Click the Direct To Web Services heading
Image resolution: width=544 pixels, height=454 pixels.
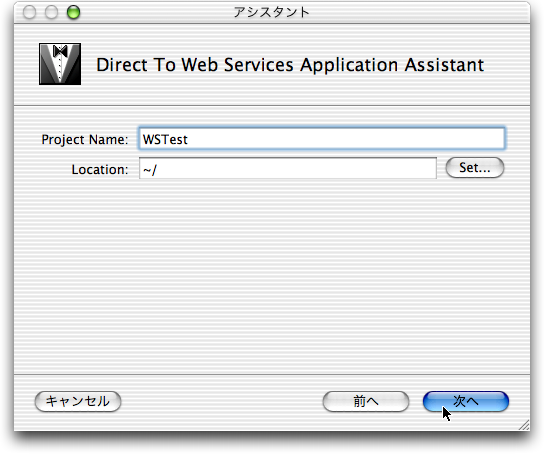click(290, 65)
